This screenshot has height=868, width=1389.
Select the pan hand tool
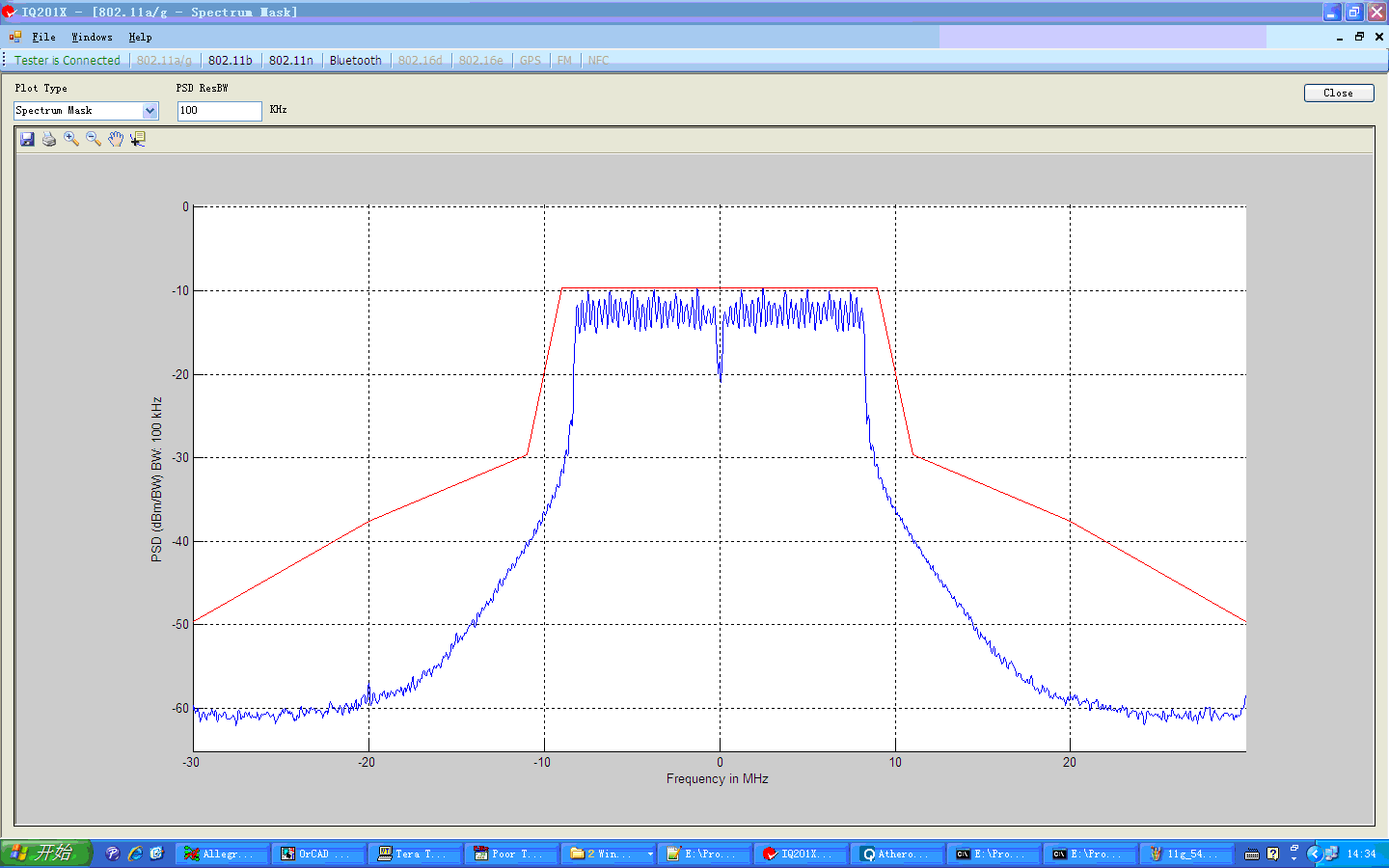[x=116, y=139]
